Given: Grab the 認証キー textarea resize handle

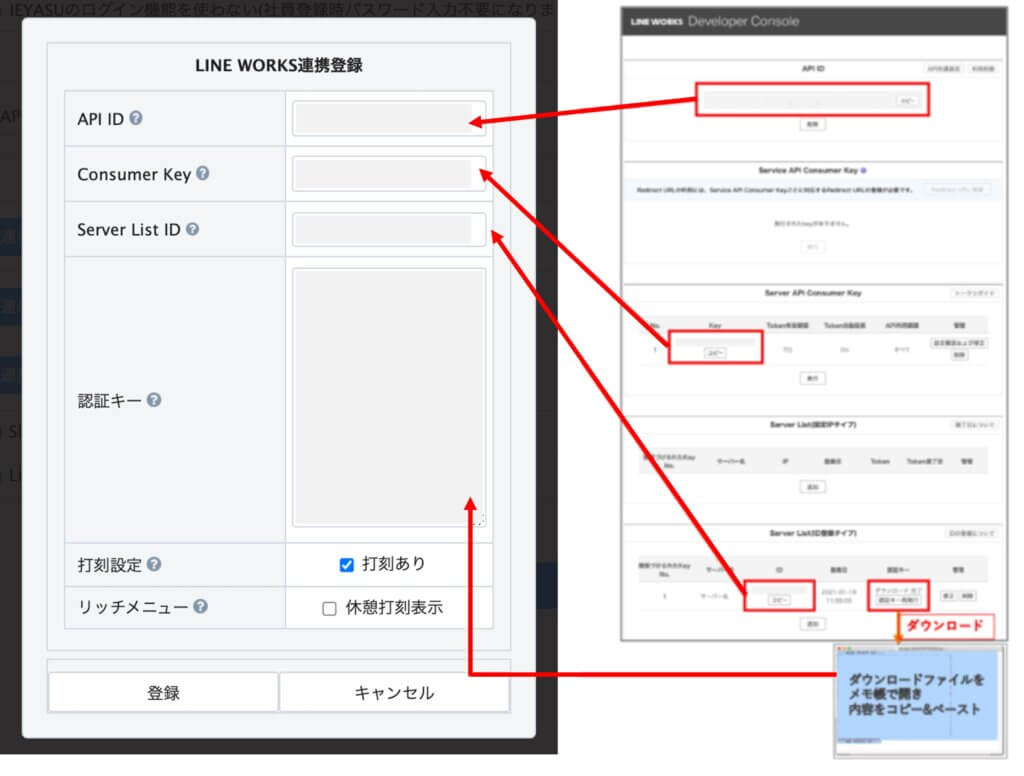Looking at the screenshot, I should (x=480, y=520).
